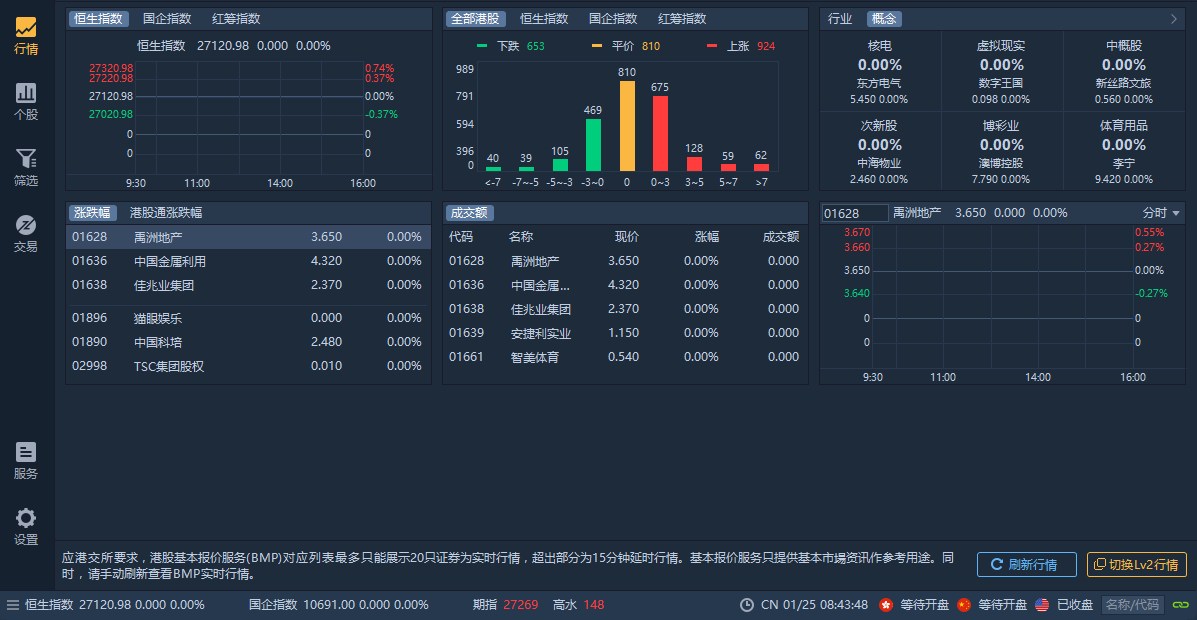Select the green 下跌 653 legend item
The width and height of the screenshot is (1197, 620).
[x=511, y=46]
